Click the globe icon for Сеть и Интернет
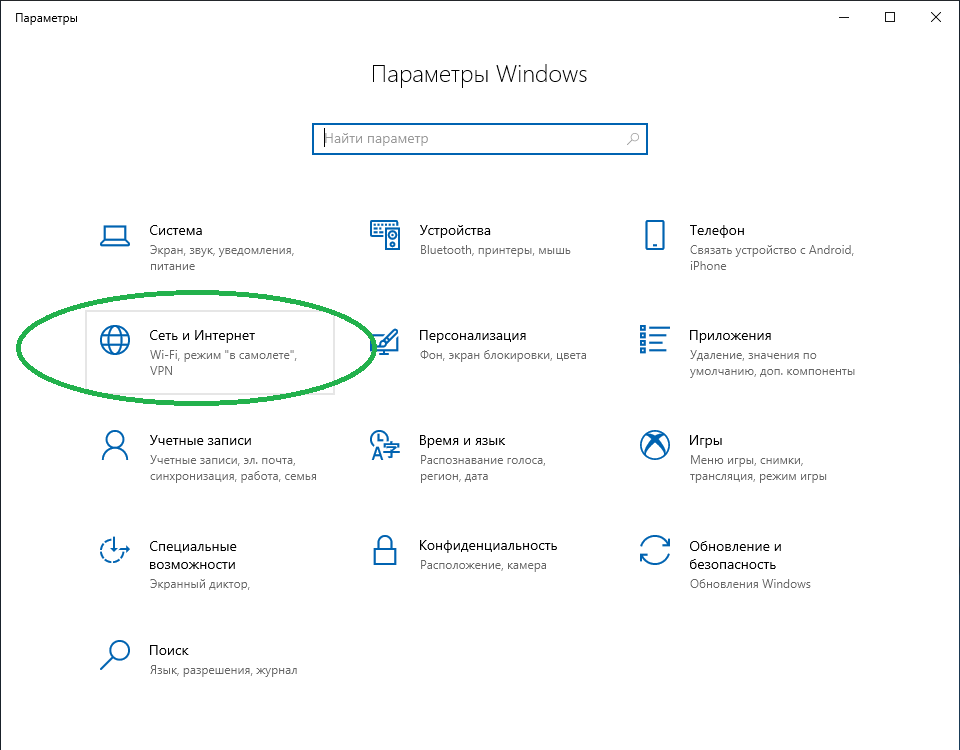 (115, 340)
